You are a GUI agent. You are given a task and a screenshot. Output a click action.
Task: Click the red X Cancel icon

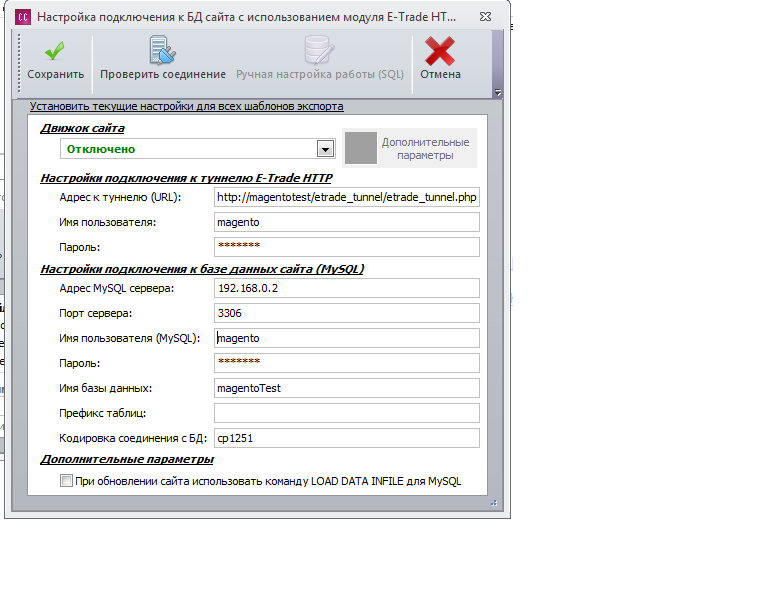click(x=440, y=51)
